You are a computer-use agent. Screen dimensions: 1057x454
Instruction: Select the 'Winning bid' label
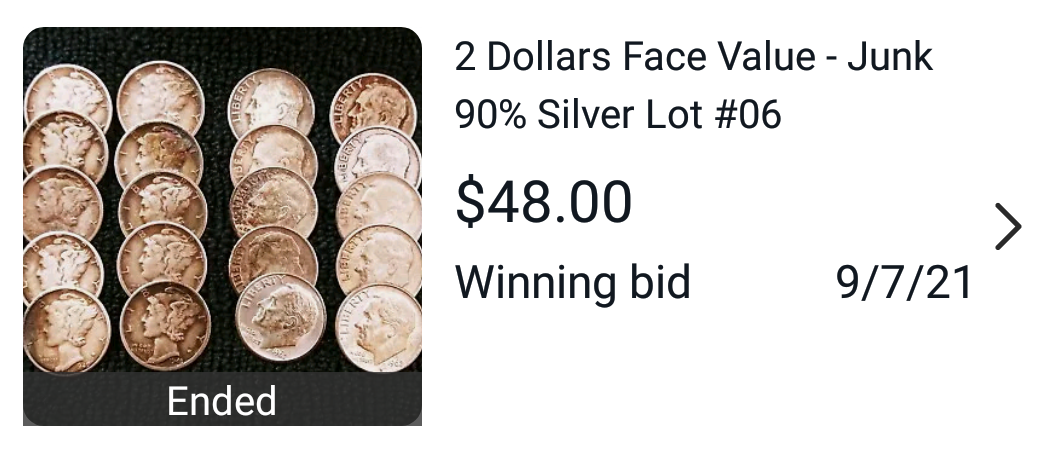(573, 282)
